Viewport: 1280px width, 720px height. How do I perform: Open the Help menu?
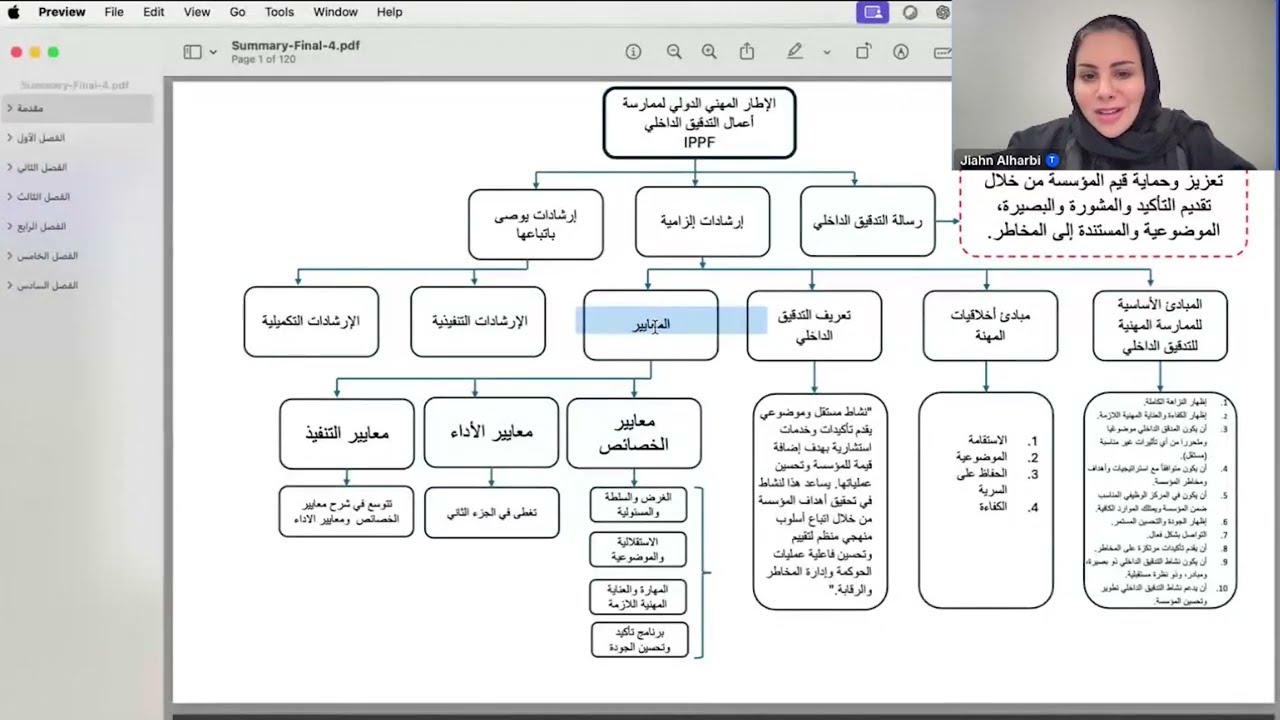(389, 12)
